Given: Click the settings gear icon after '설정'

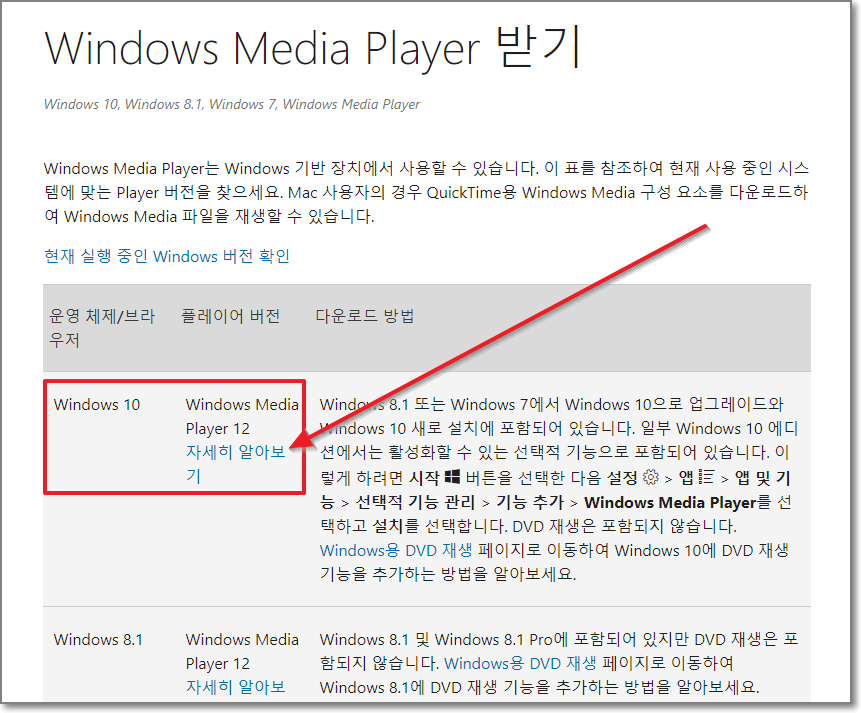Looking at the screenshot, I should click(x=651, y=477).
